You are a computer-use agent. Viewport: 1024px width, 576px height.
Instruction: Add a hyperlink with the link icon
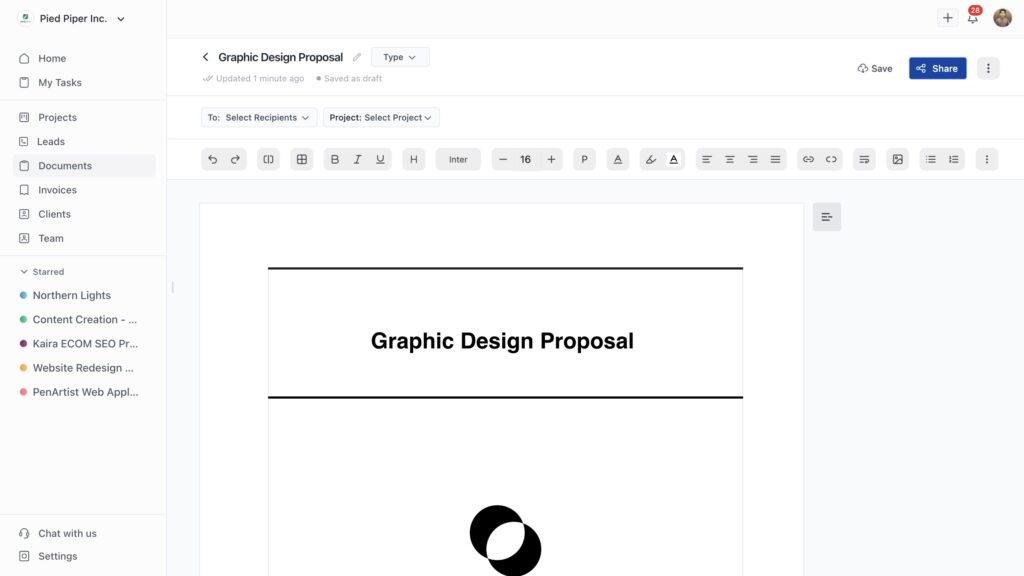[808, 159]
